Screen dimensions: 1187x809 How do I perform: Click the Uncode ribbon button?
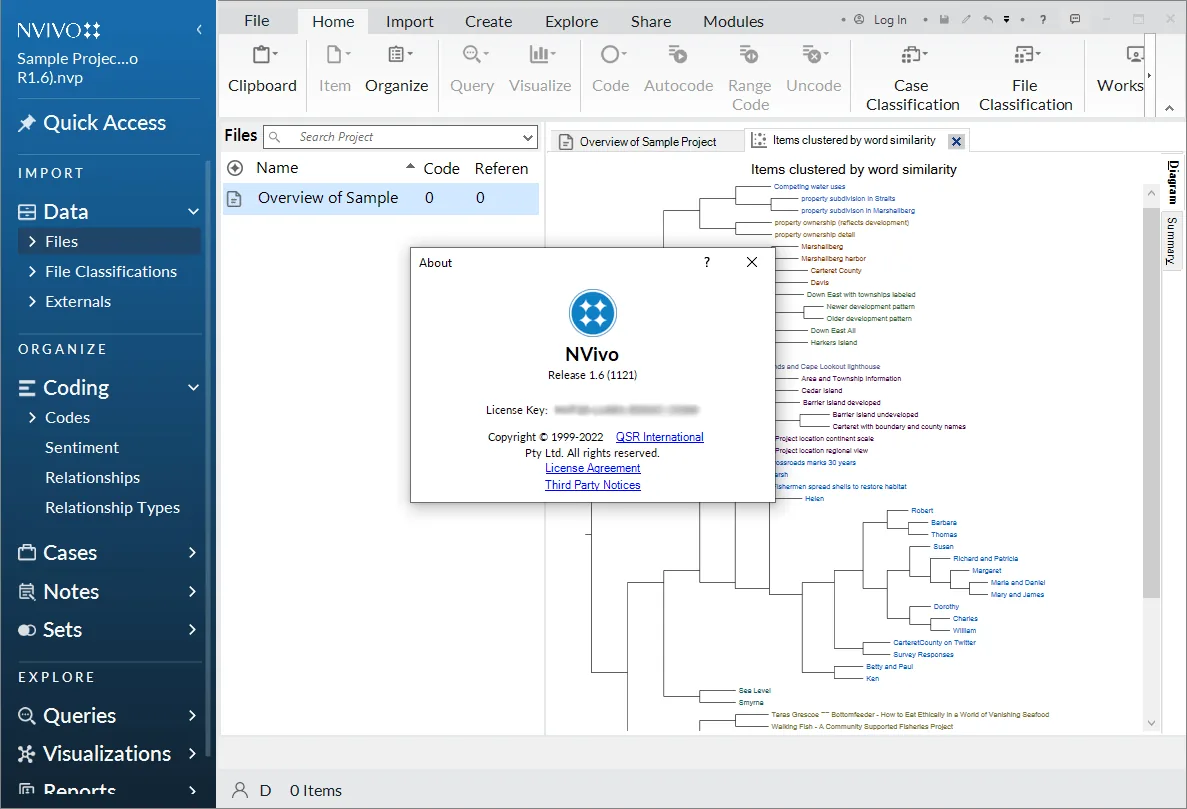point(814,70)
